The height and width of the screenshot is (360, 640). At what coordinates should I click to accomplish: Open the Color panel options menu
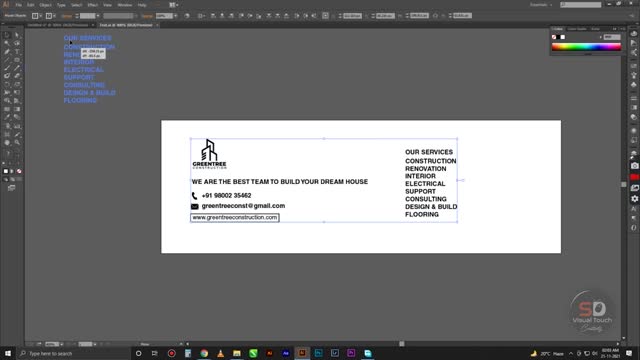[622, 29]
